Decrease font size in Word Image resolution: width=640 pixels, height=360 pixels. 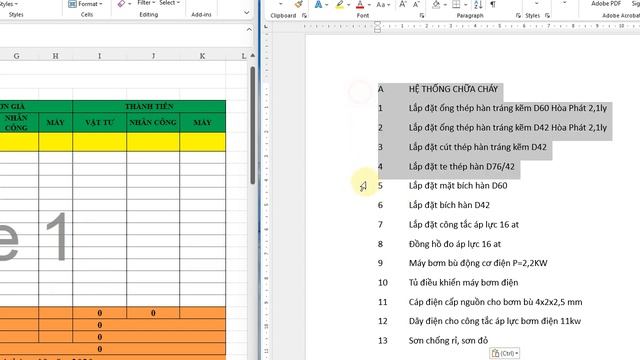tap(416, 4)
